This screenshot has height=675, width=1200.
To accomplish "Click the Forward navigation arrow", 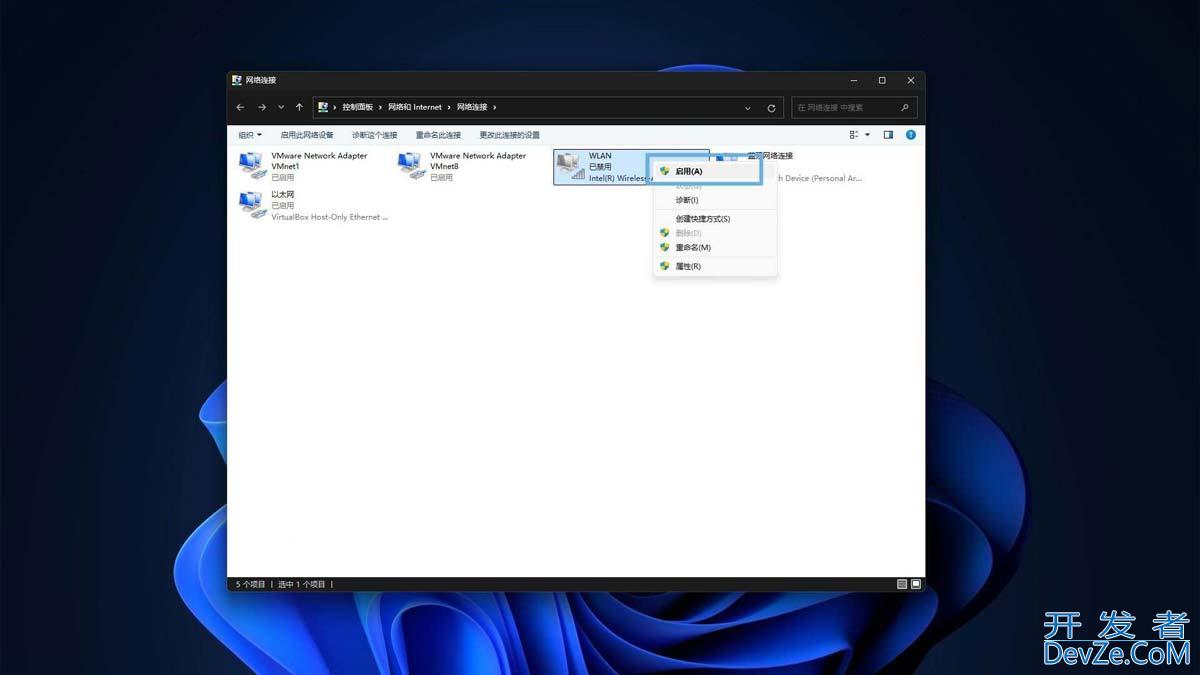I will pos(262,107).
